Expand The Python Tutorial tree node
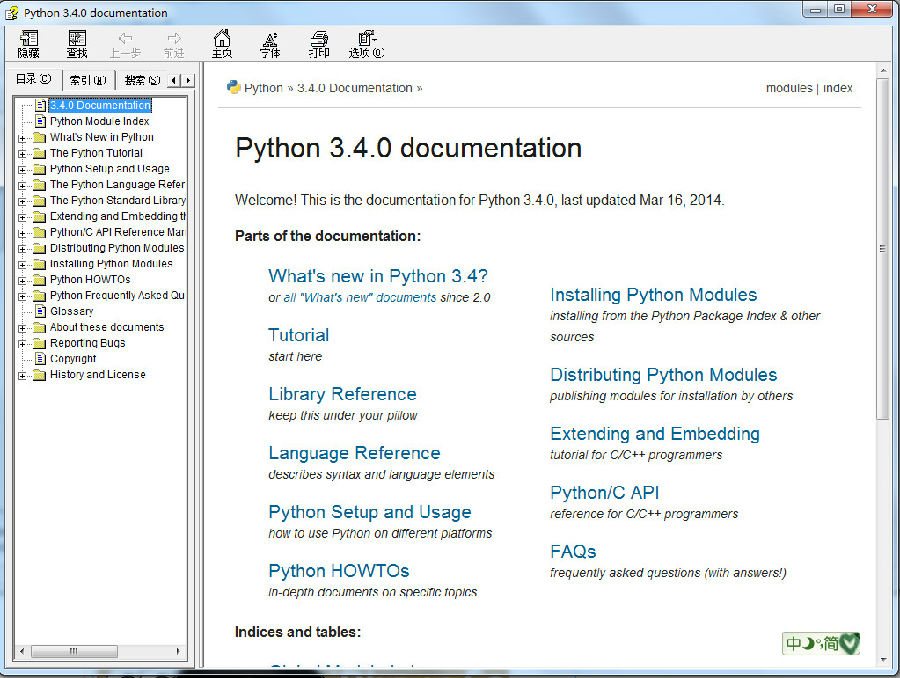 22,154
